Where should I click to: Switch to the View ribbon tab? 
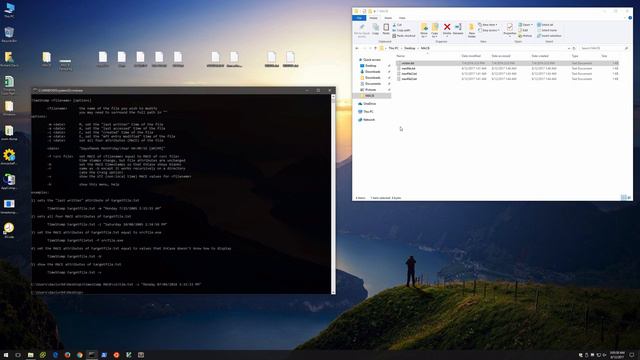click(x=402, y=18)
